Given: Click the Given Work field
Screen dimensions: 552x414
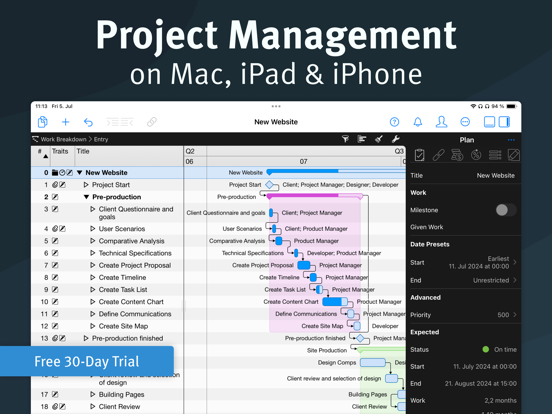Looking at the screenshot, I should pyautogui.click(x=464, y=227).
